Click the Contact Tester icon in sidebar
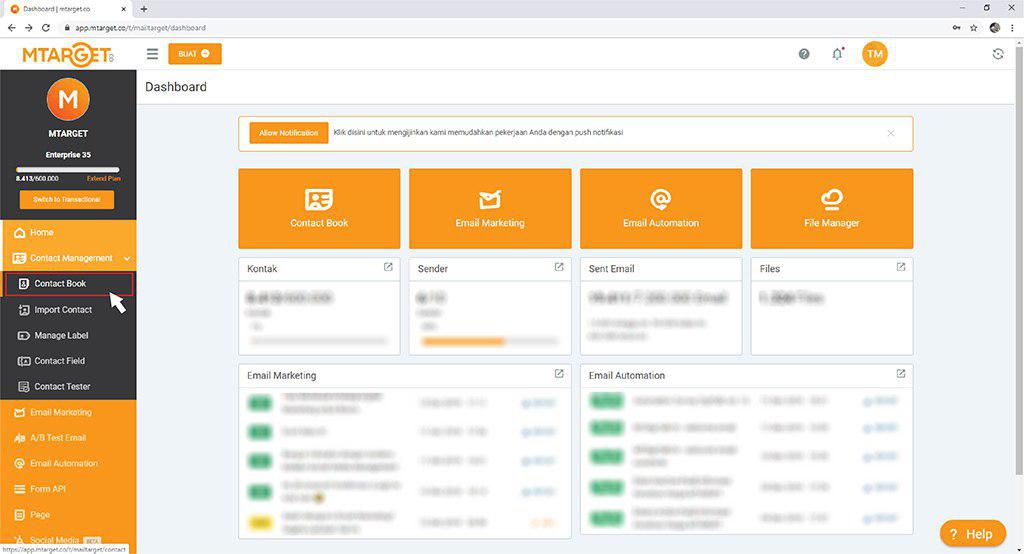 tap(24, 387)
